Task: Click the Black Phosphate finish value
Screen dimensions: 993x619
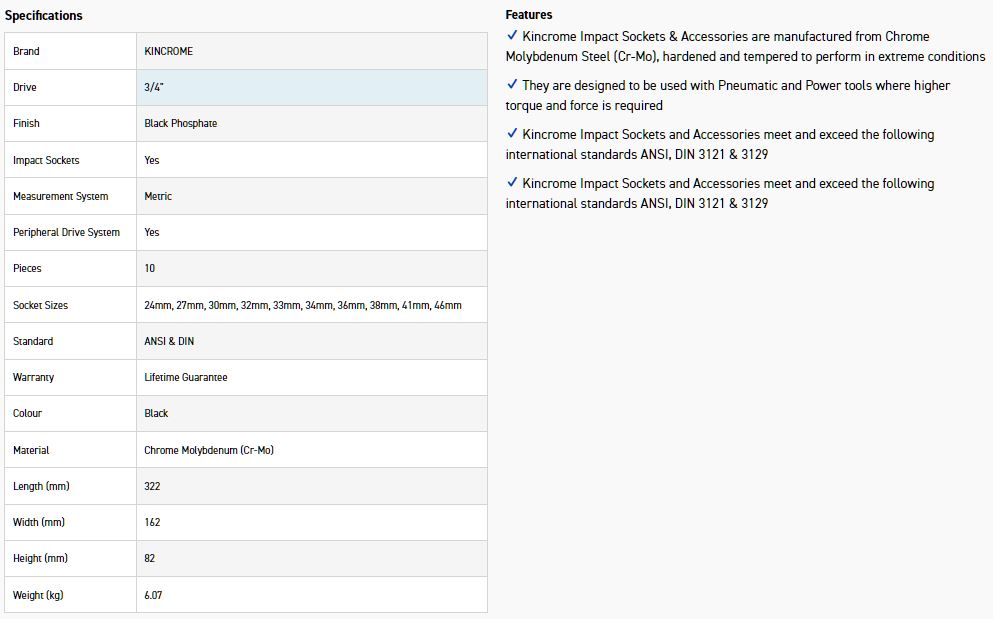Action: pyautogui.click(x=180, y=123)
